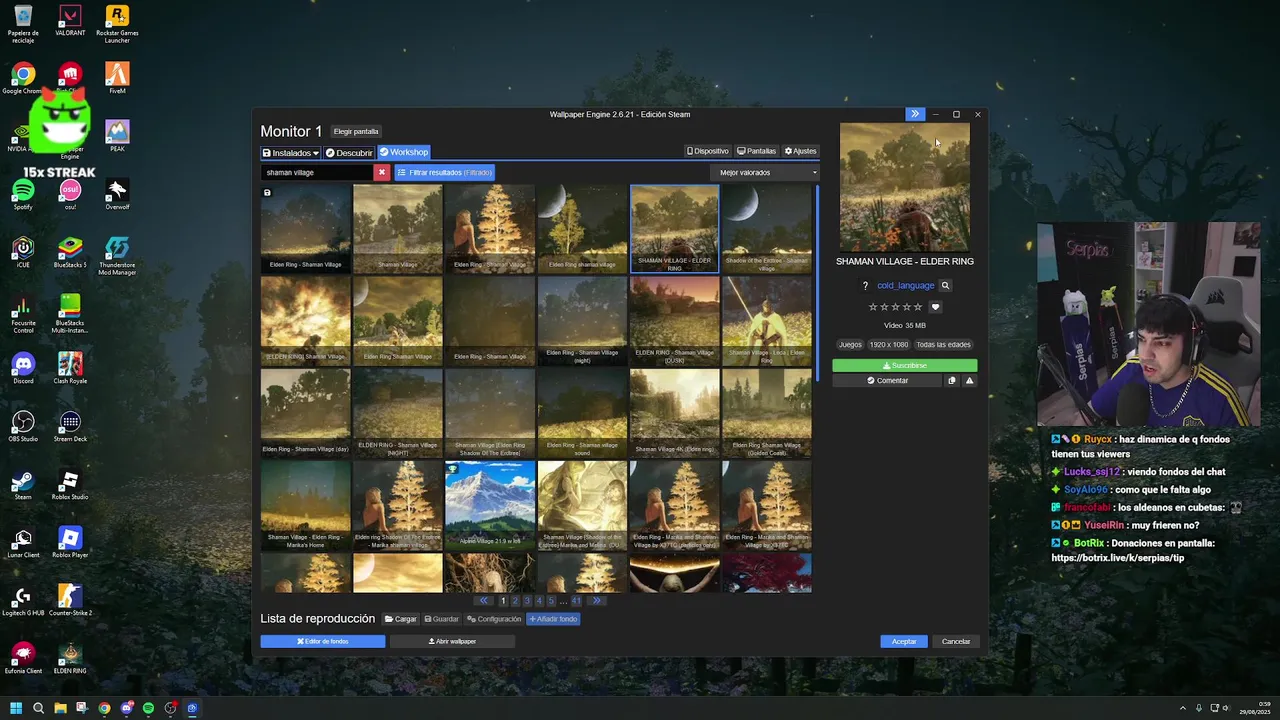Open Chrome from the taskbar

coord(104,708)
